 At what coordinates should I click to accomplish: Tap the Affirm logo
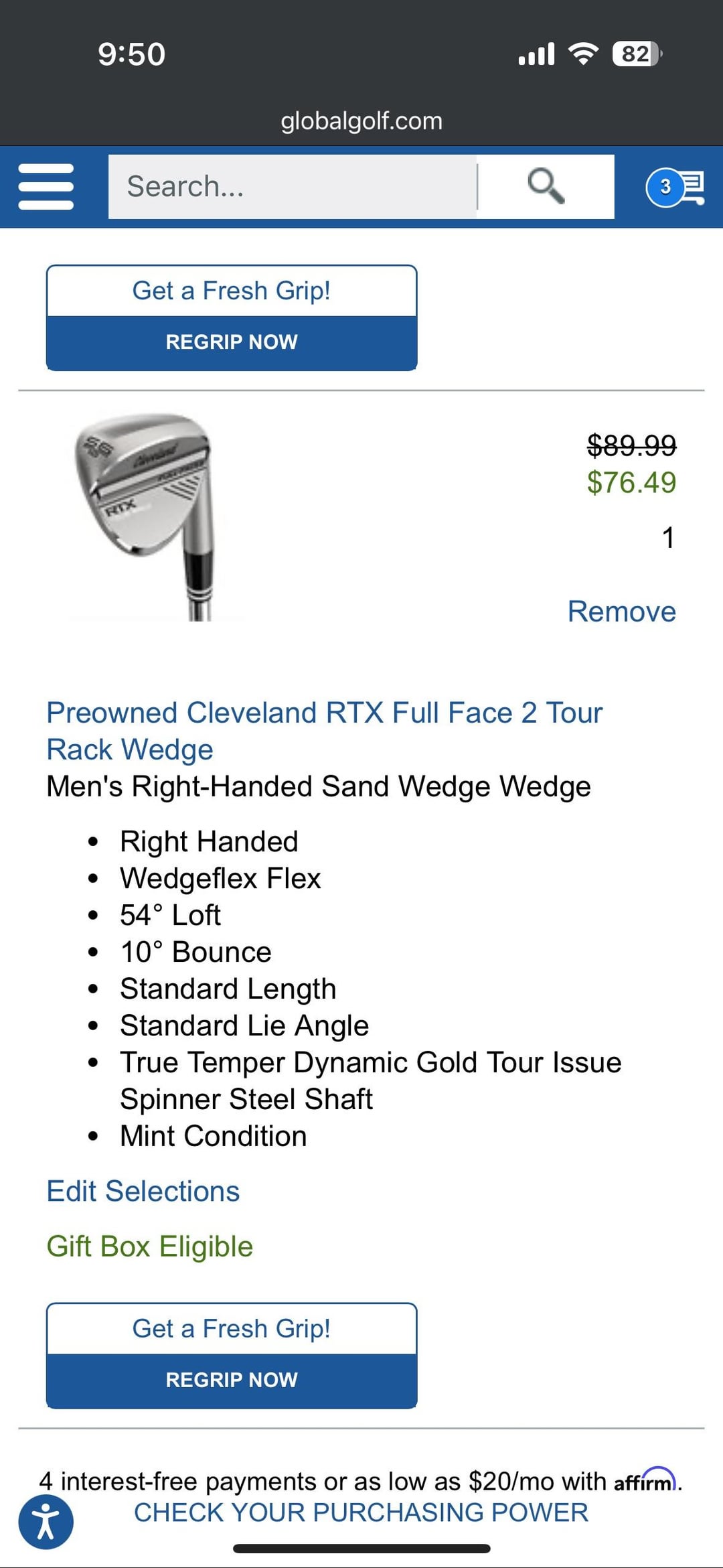click(x=645, y=1481)
